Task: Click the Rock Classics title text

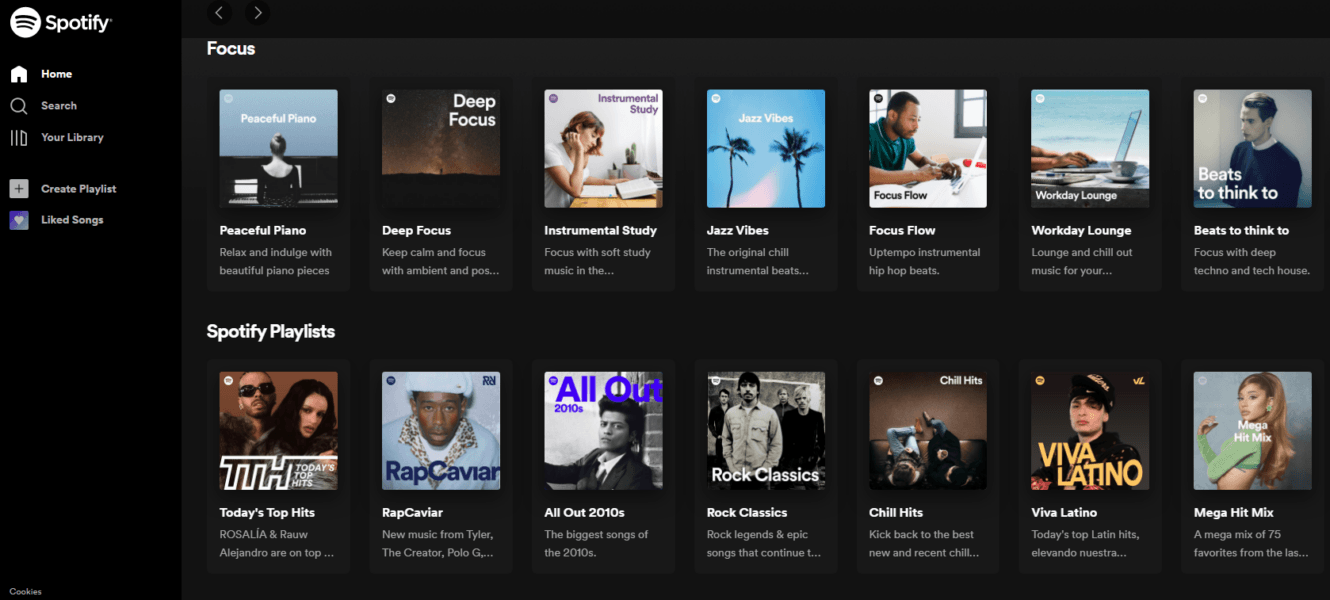Action: click(747, 513)
